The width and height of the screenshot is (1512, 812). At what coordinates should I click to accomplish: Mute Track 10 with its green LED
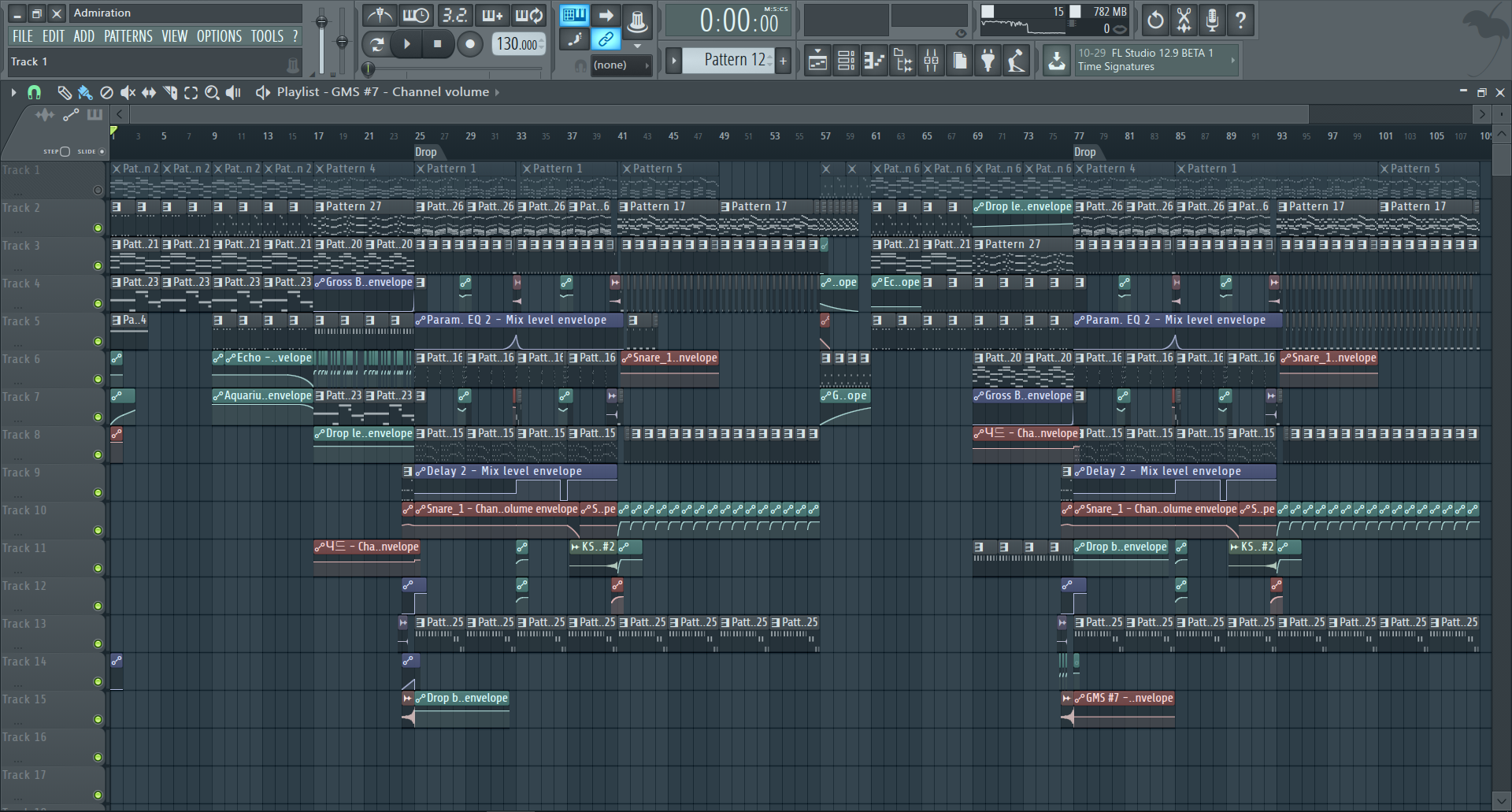(x=98, y=531)
